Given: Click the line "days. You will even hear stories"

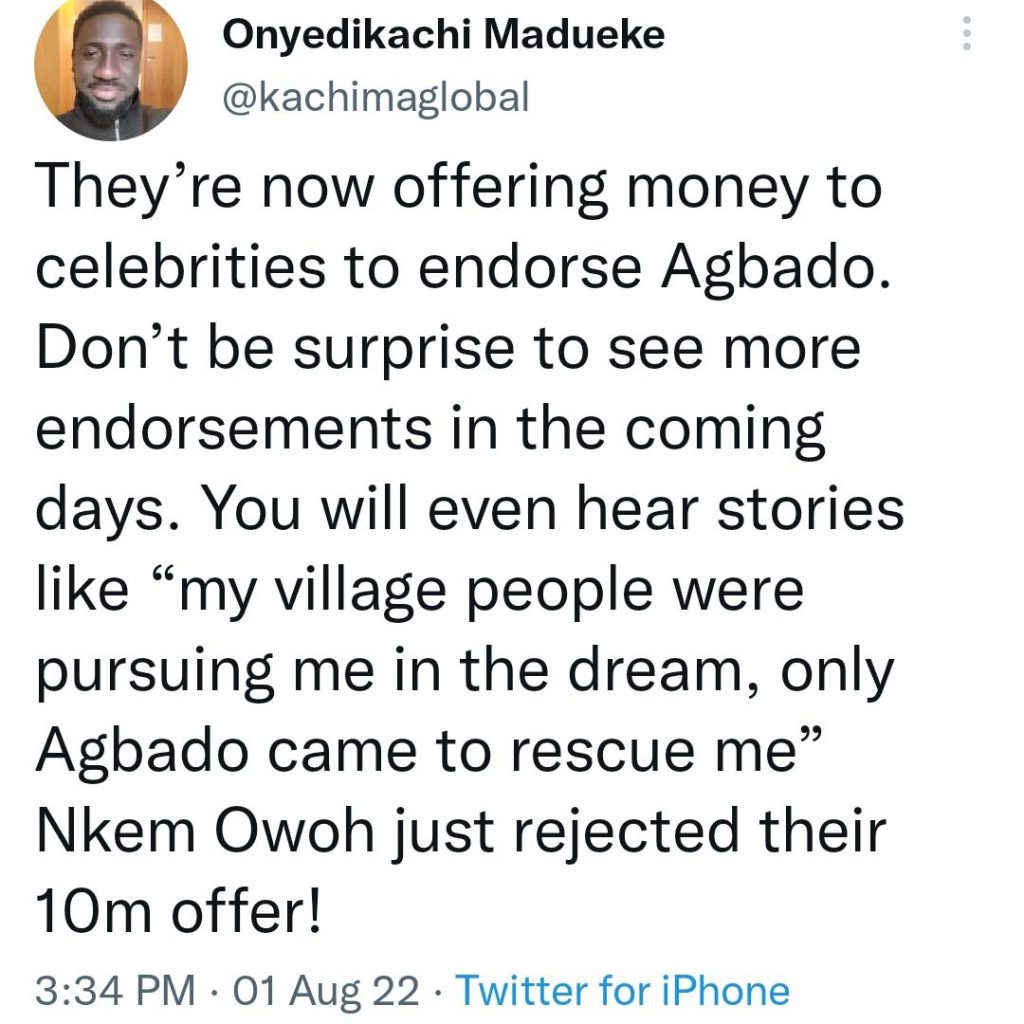Looking at the screenshot, I should coord(470,510).
